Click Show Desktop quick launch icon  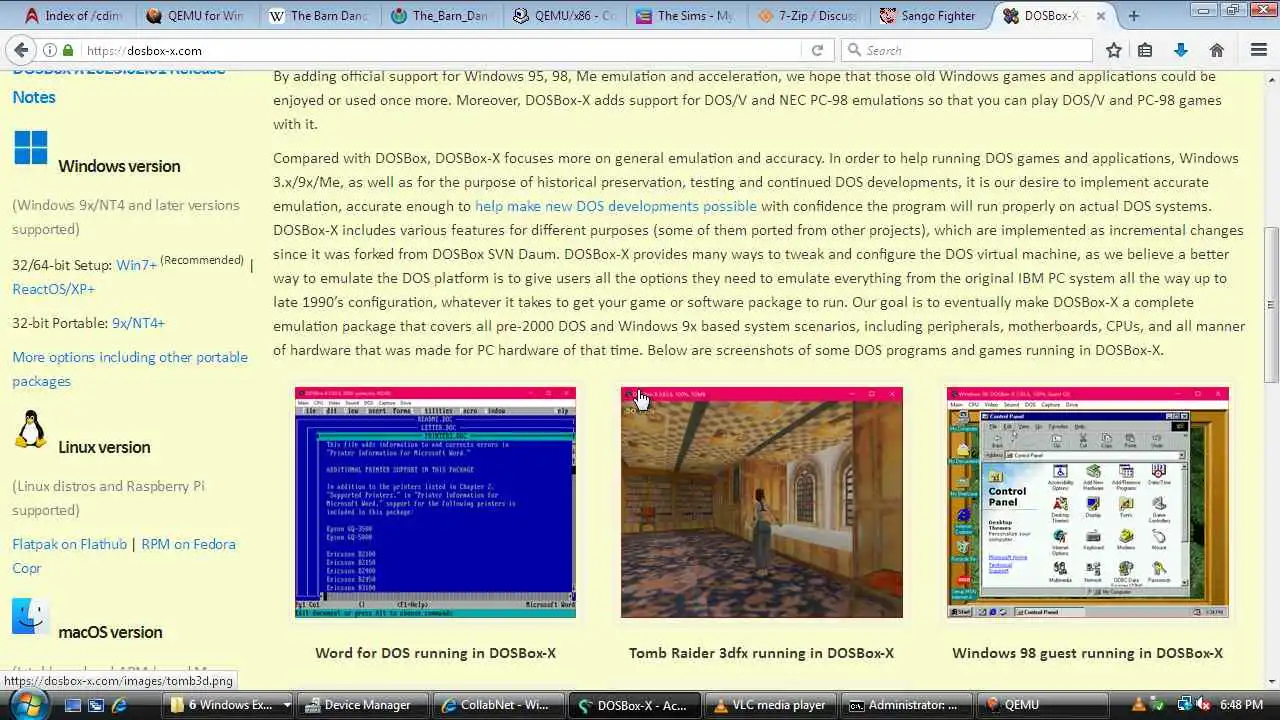[72, 705]
